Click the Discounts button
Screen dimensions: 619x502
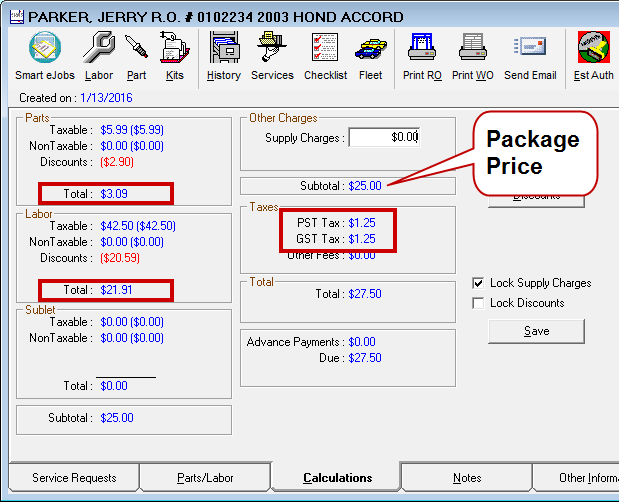[x=536, y=199]
